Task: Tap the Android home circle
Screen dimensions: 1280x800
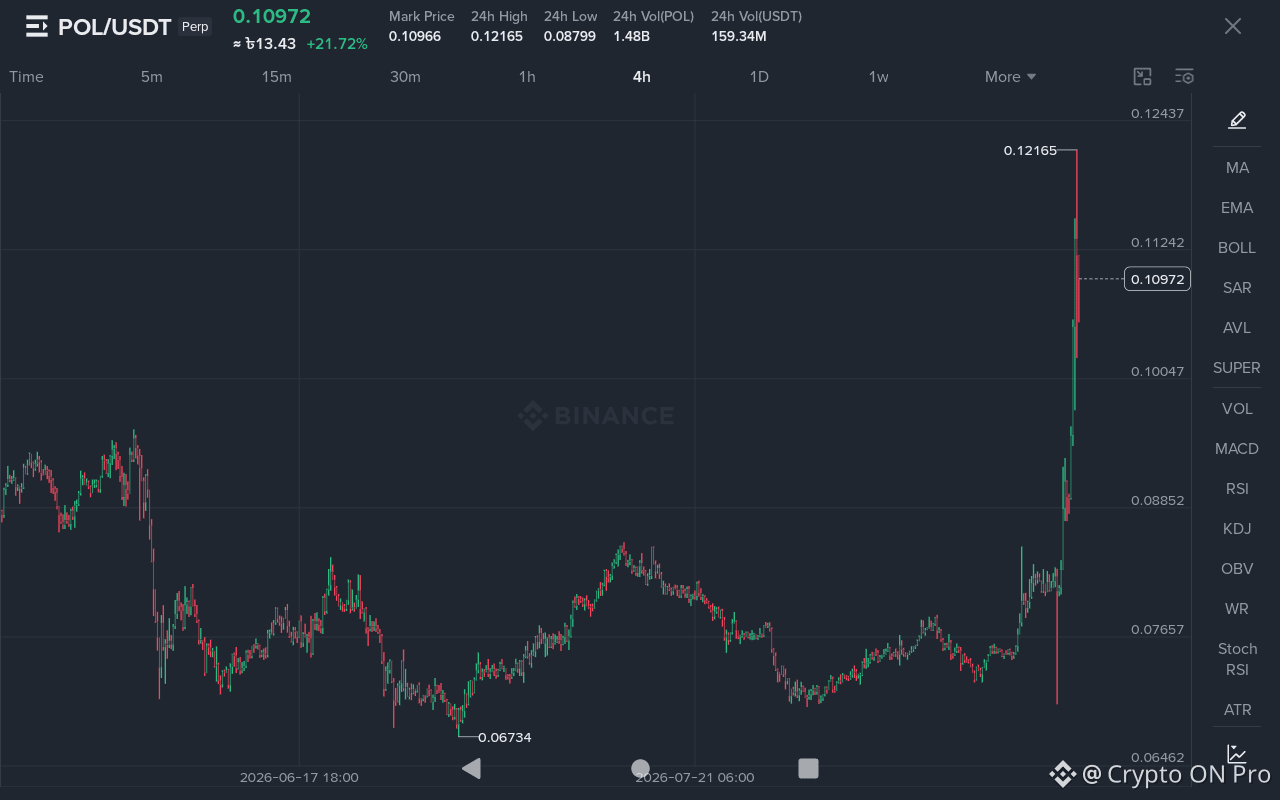Action: pyautogui.click(x=640, y=768)
